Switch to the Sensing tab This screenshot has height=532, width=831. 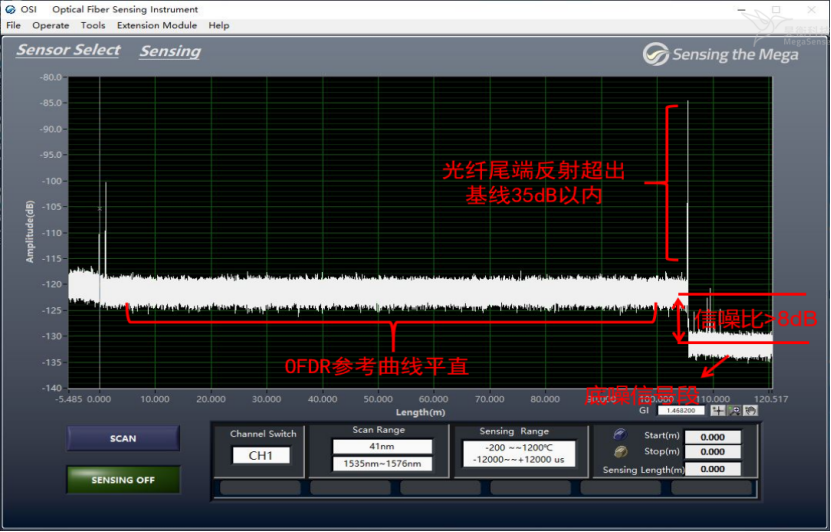coord(170,51)
